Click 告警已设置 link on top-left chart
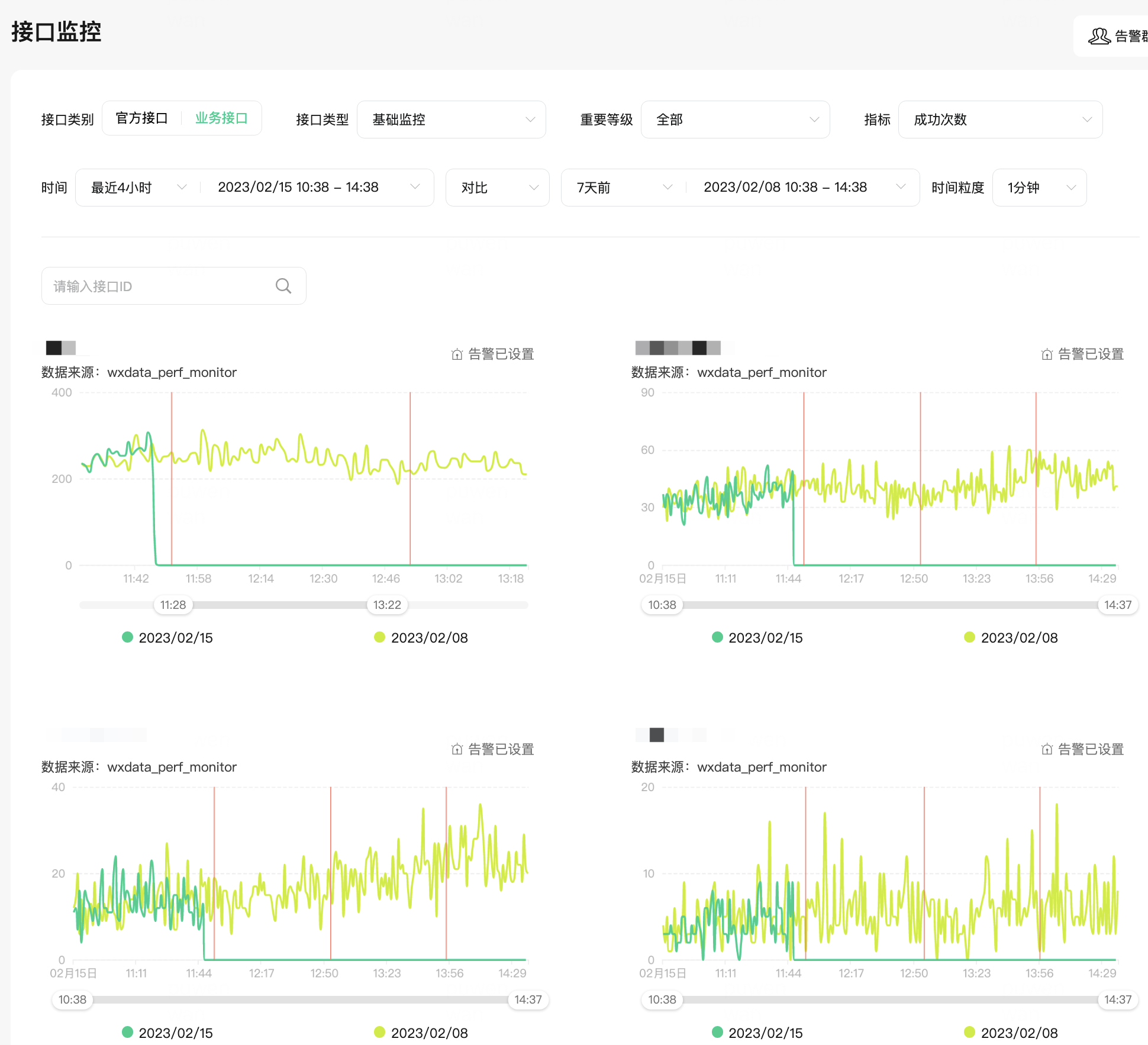 point(501,354)
